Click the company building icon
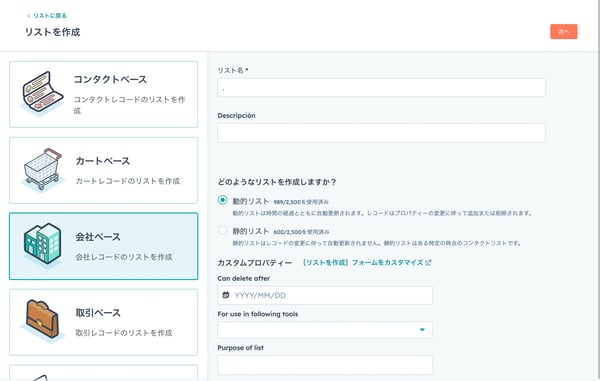This screenshot has height=381, width=600. click(42, 245)
